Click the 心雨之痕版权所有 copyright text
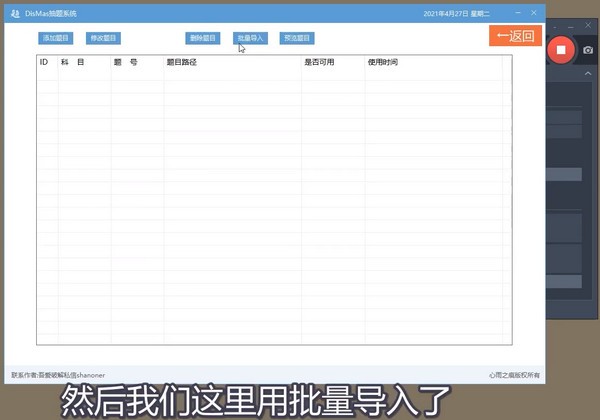Image resolution: width=600 pixels, height=420 pixels. coord(514,375)
